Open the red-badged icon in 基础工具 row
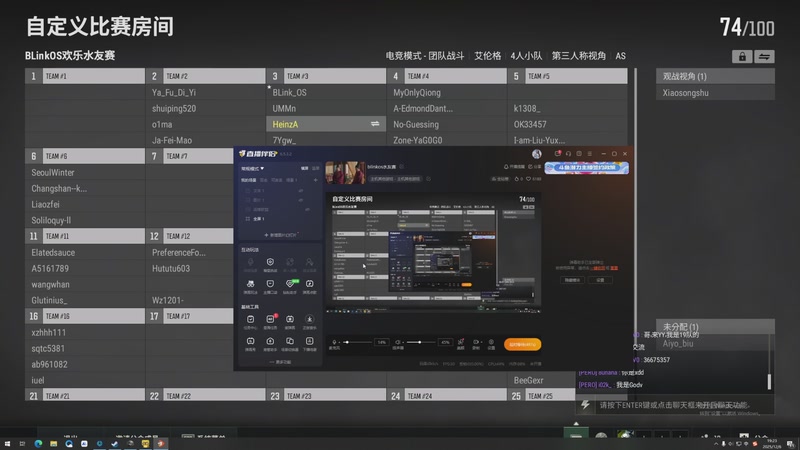 (x=270, y=319)
